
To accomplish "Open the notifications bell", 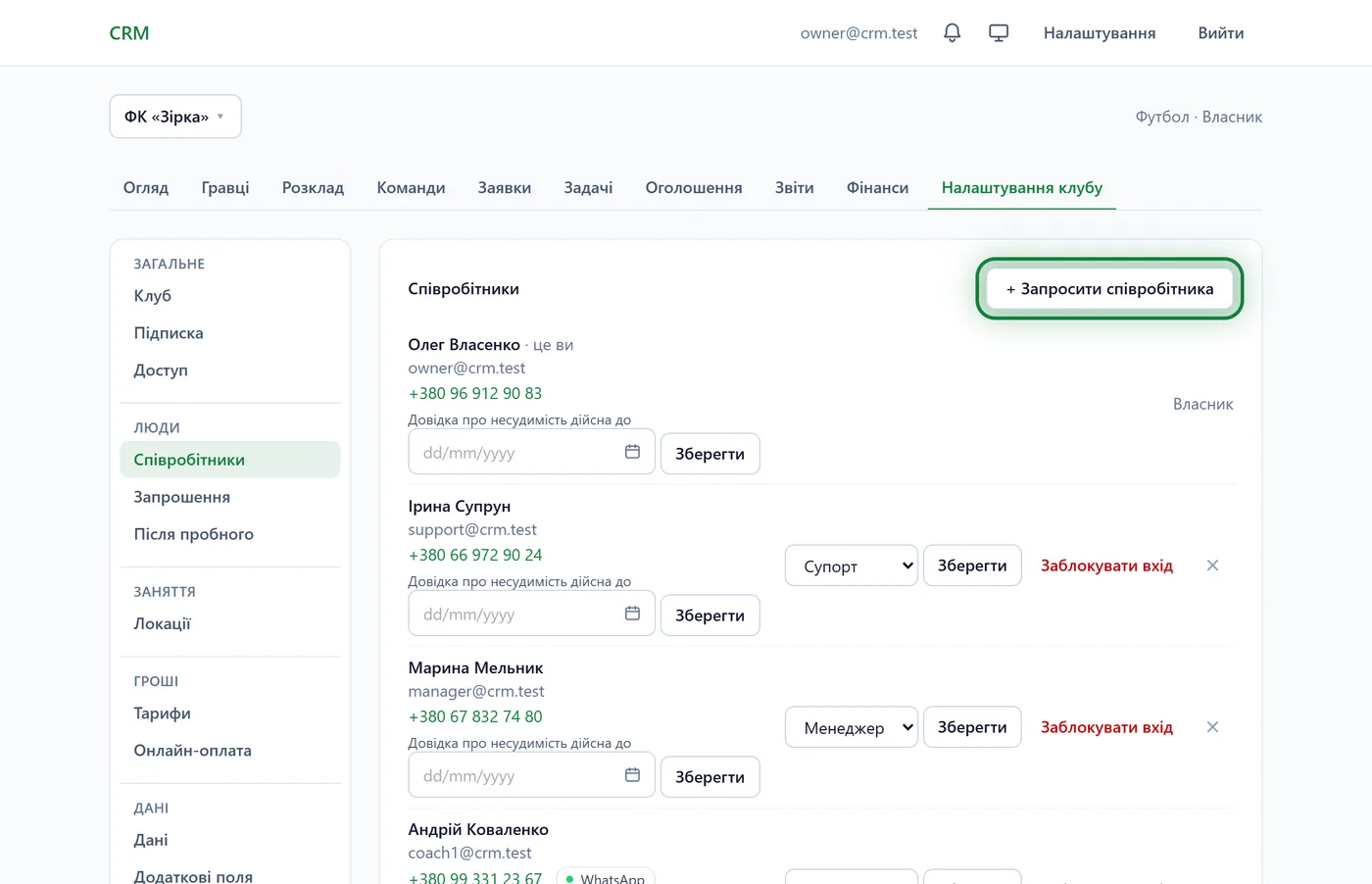I will pos(952,33).
